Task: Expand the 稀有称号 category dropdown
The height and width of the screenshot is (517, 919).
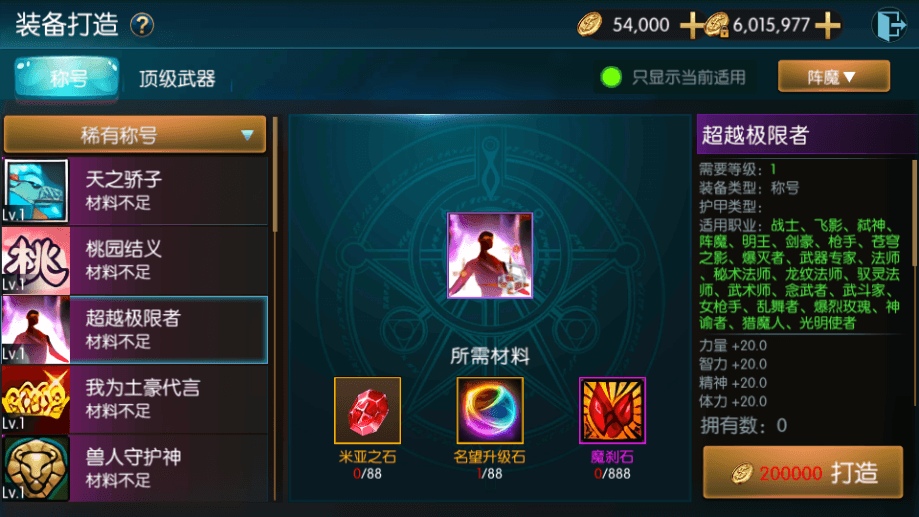Action: (x=135, y=135)
